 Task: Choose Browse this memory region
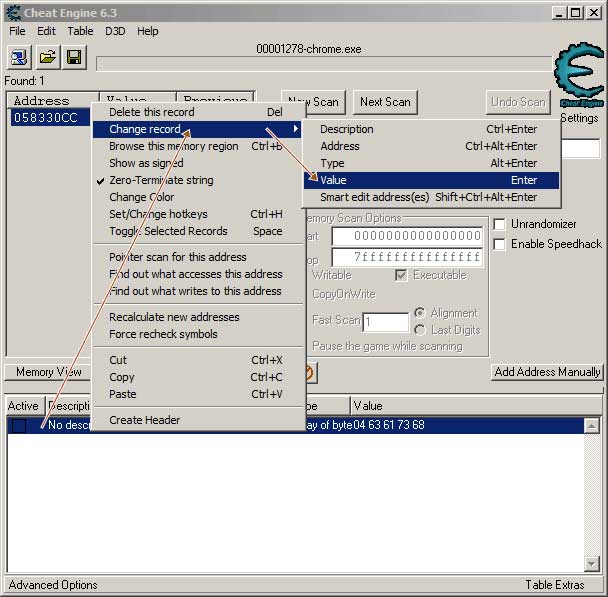point(197,146)
